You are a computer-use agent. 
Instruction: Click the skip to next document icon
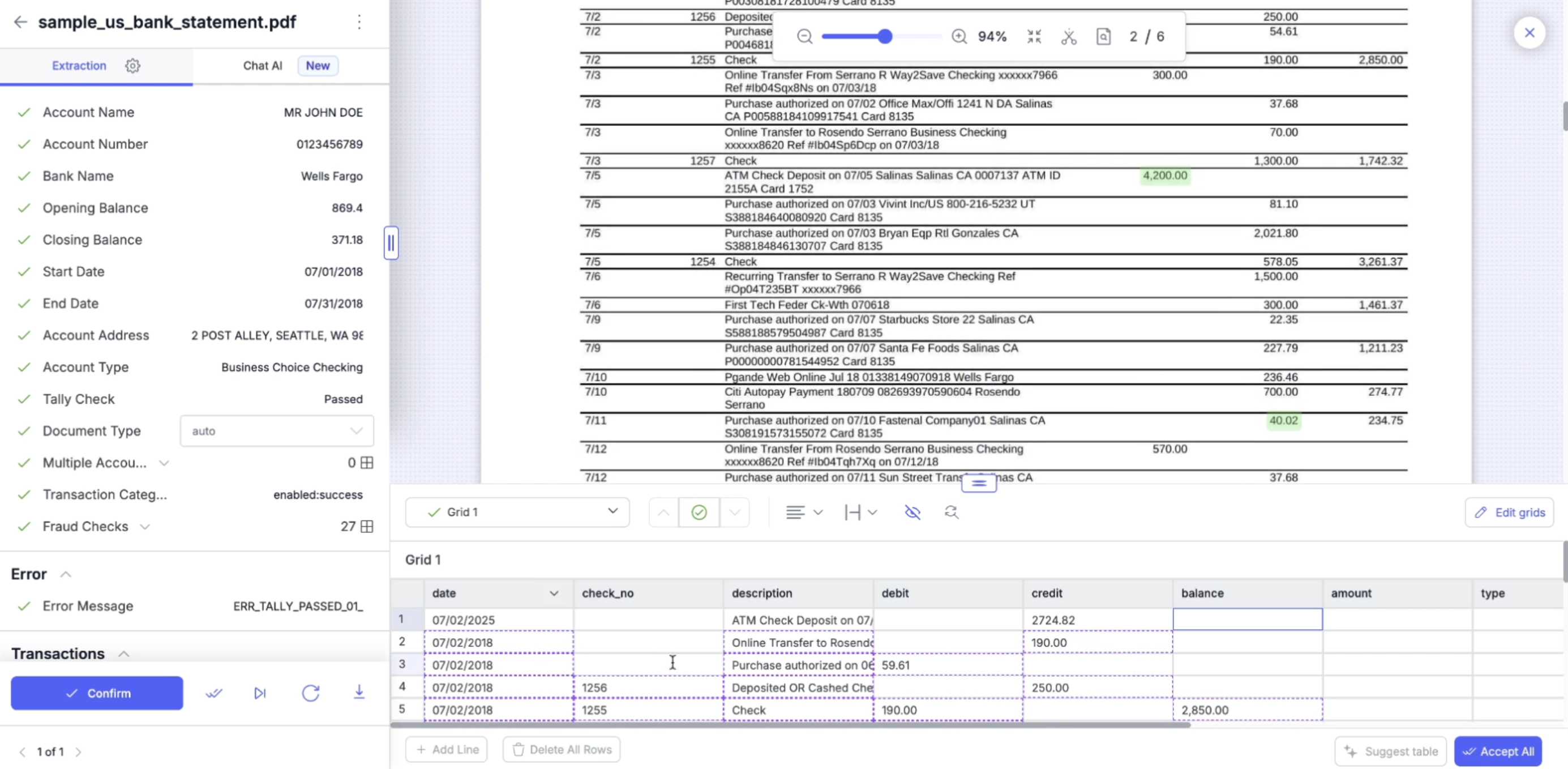(260, 693)
